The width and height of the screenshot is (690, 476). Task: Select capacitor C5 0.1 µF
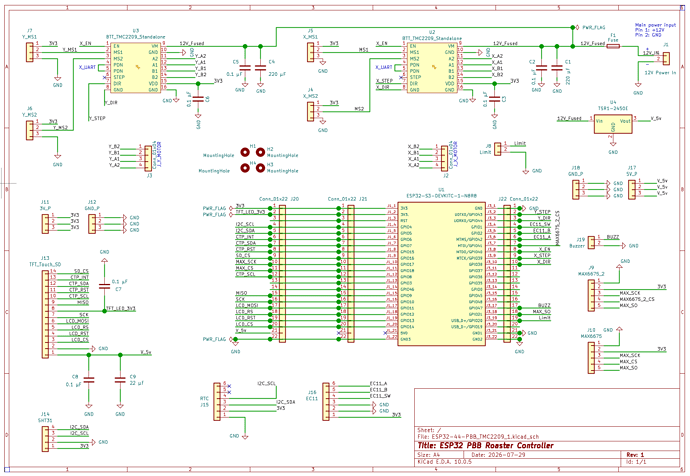[x=245, y=68]
